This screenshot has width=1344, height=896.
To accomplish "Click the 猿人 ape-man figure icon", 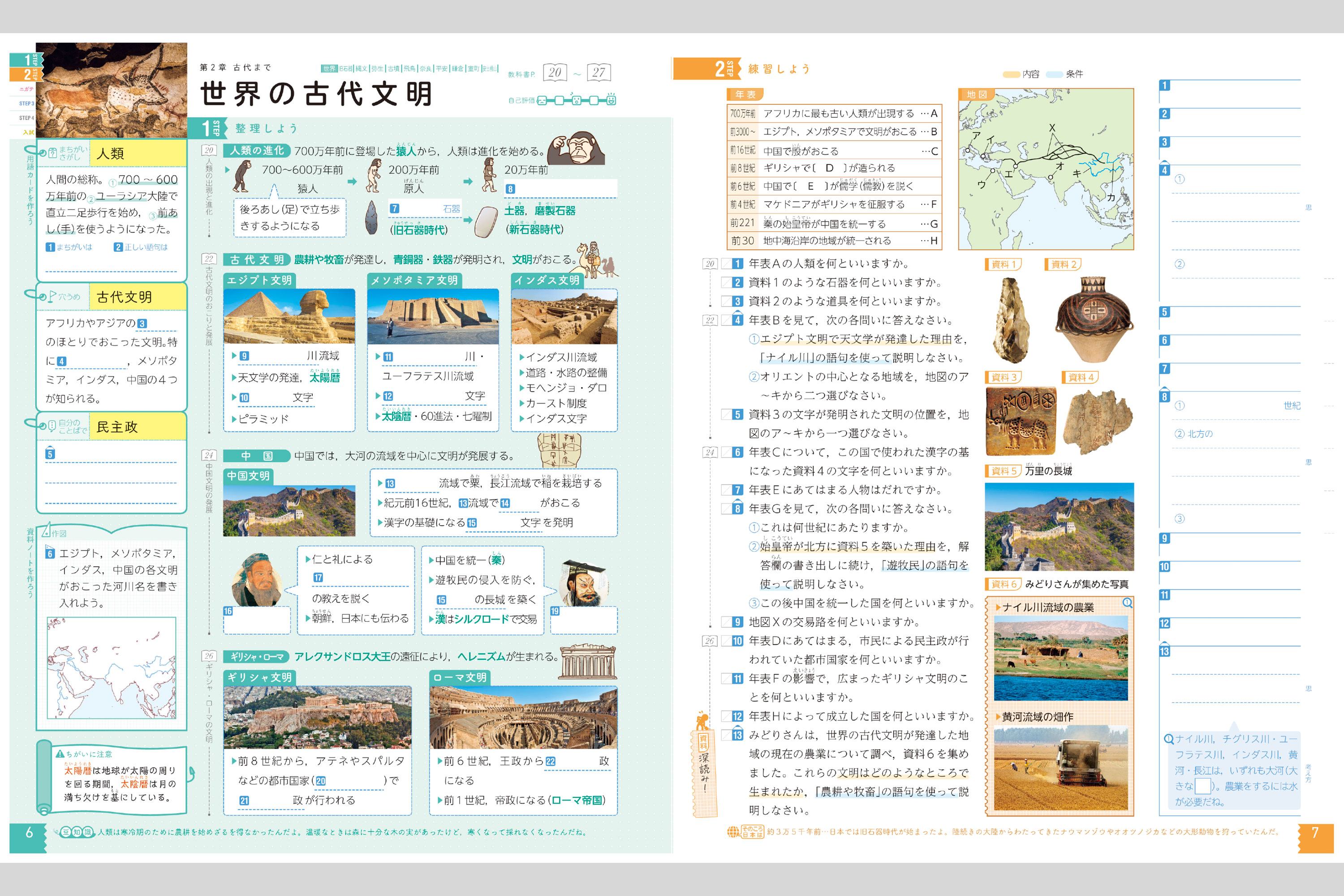I will click(243, 176).
